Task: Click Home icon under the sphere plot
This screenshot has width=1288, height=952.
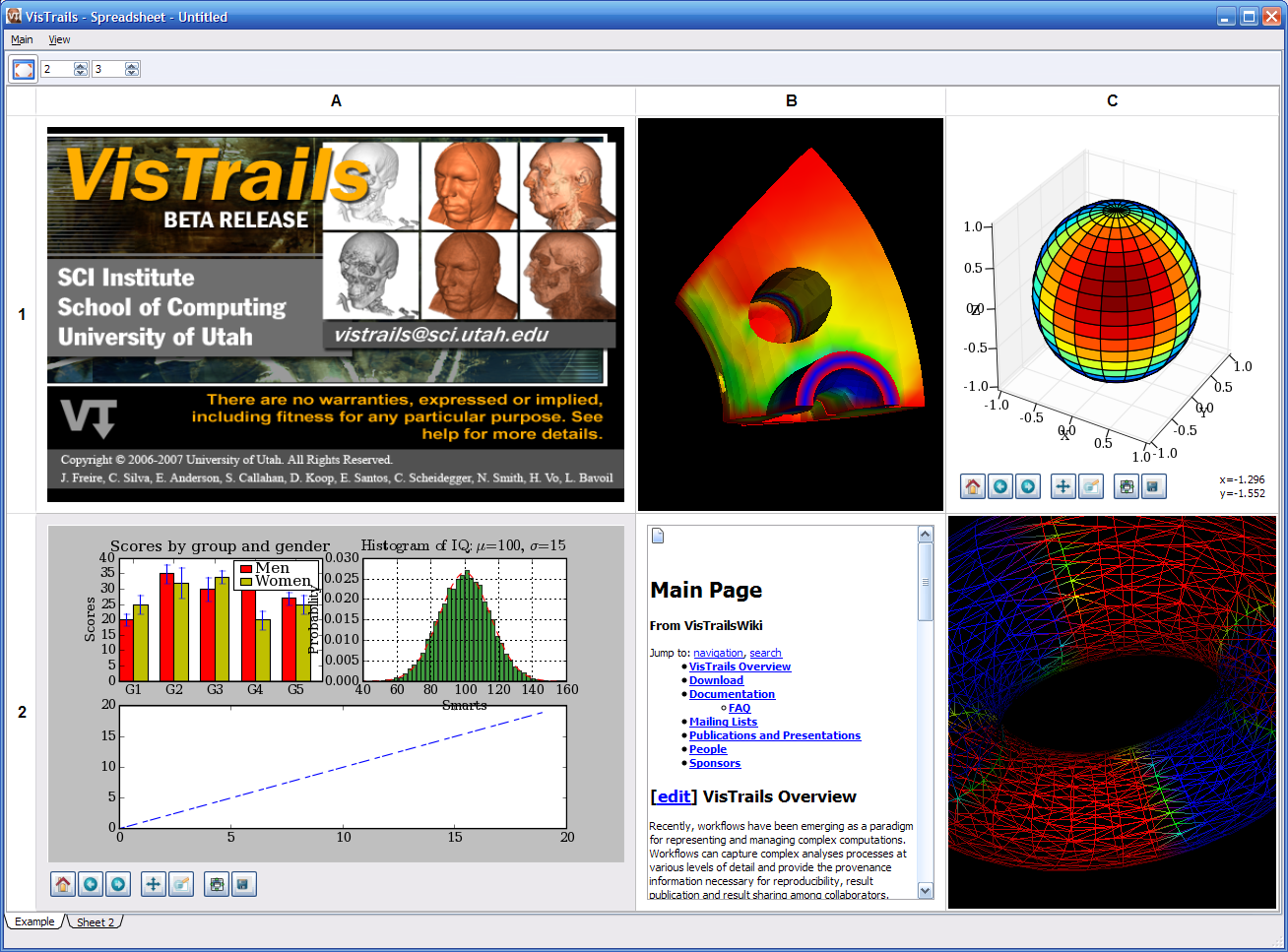Action: pos(973,486)
